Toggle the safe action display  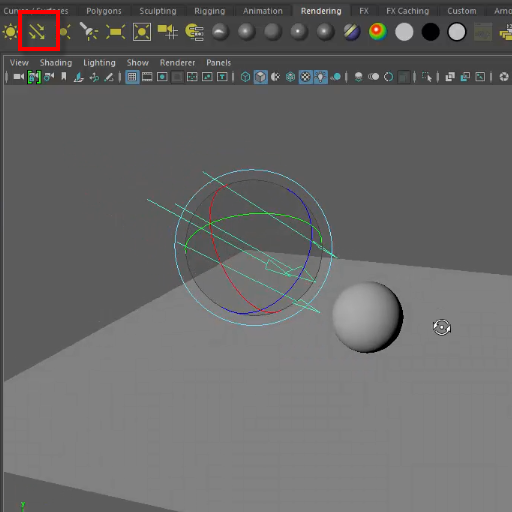[207, 77]
